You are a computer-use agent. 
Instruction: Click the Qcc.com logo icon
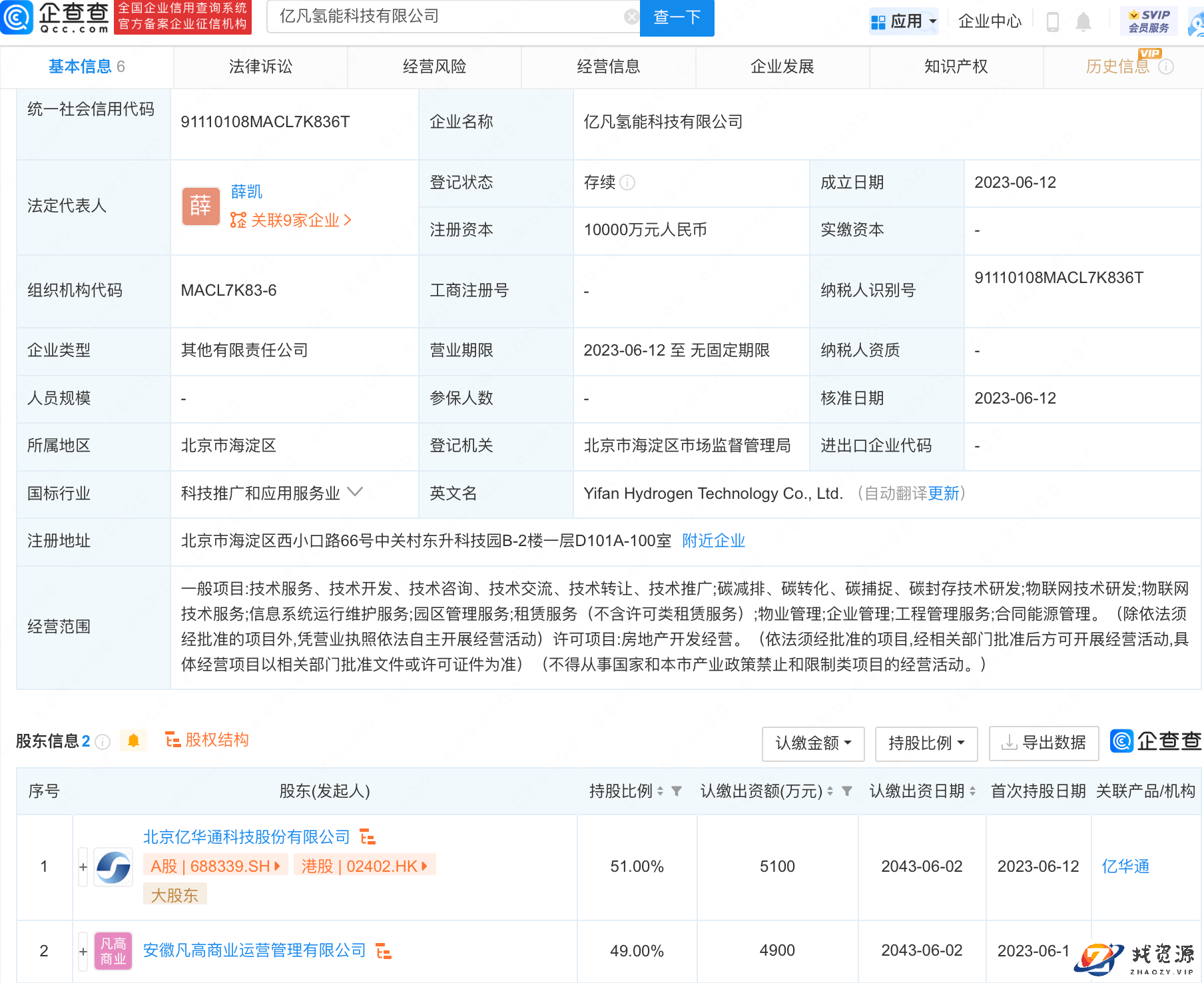point(17,17)
